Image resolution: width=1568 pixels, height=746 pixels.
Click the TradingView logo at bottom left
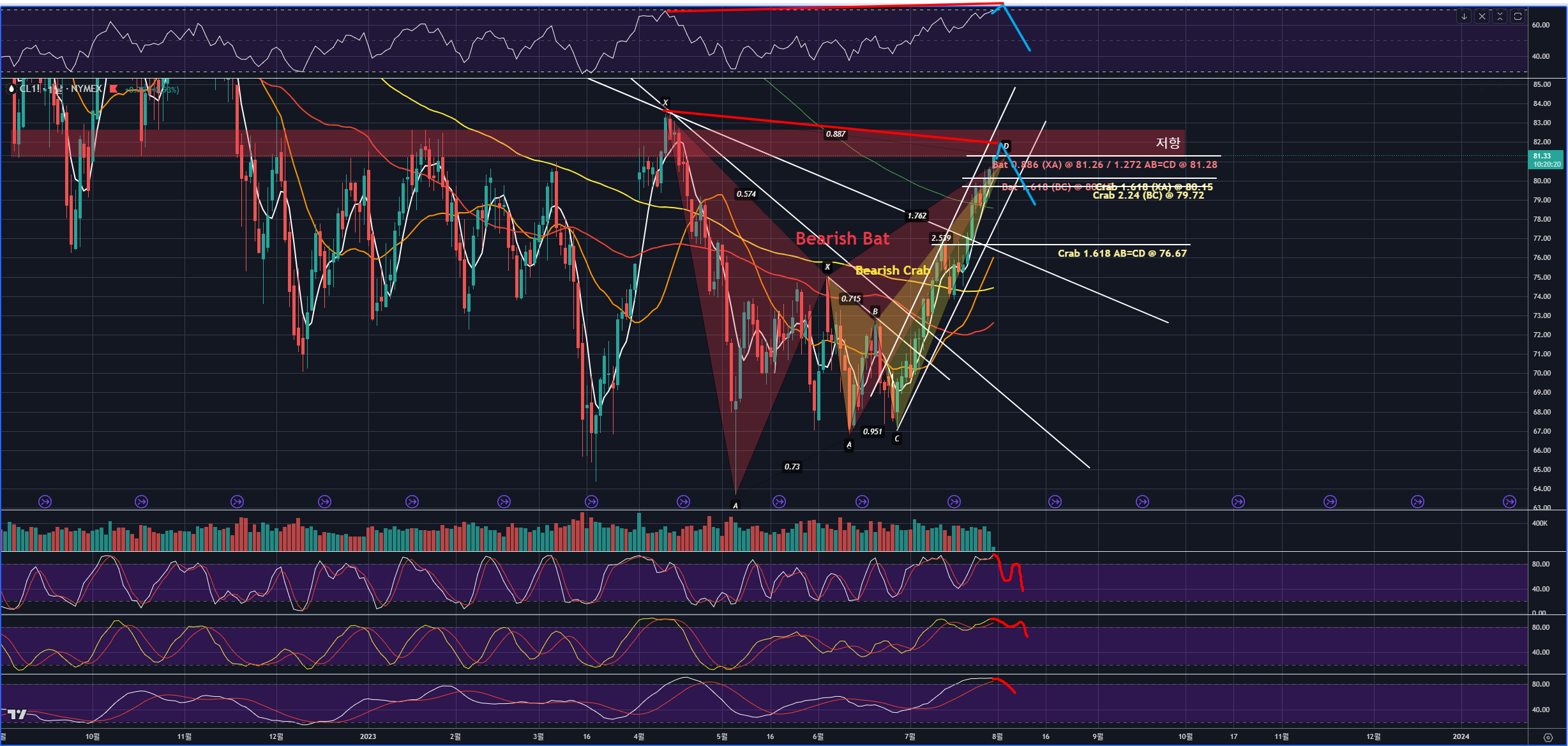(x=17, y=714)
